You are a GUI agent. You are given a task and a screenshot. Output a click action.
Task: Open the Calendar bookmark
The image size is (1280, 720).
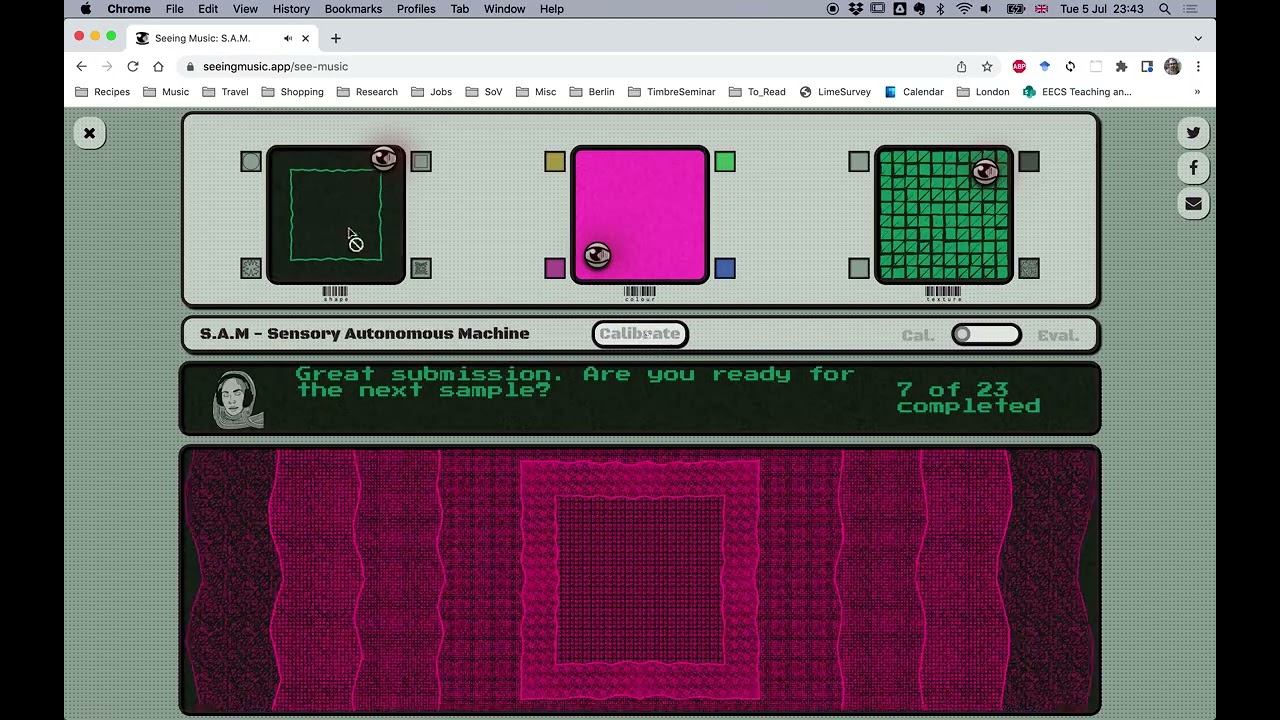(914, 92)
